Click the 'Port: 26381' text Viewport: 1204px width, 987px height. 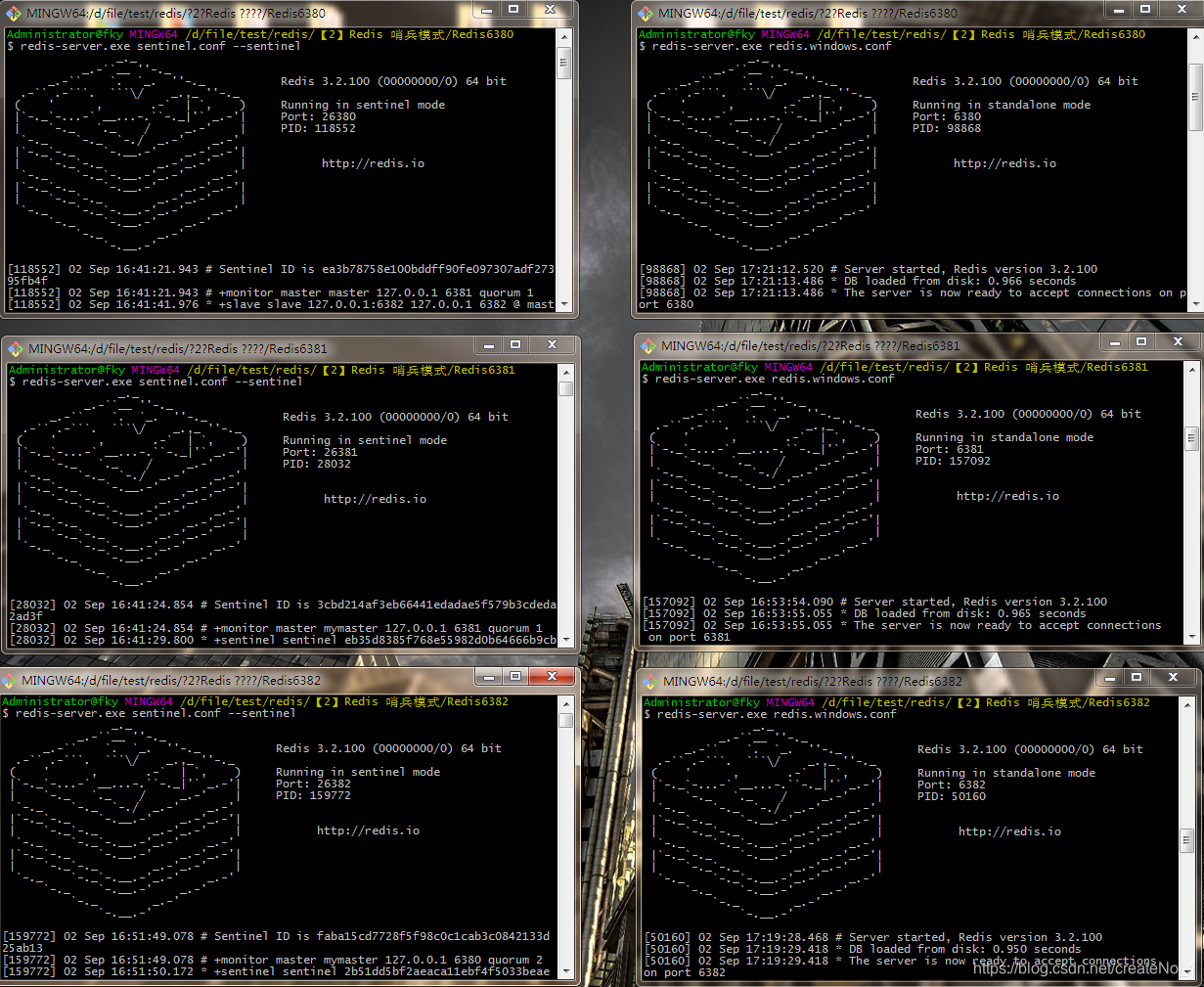[x=320, y=452]
